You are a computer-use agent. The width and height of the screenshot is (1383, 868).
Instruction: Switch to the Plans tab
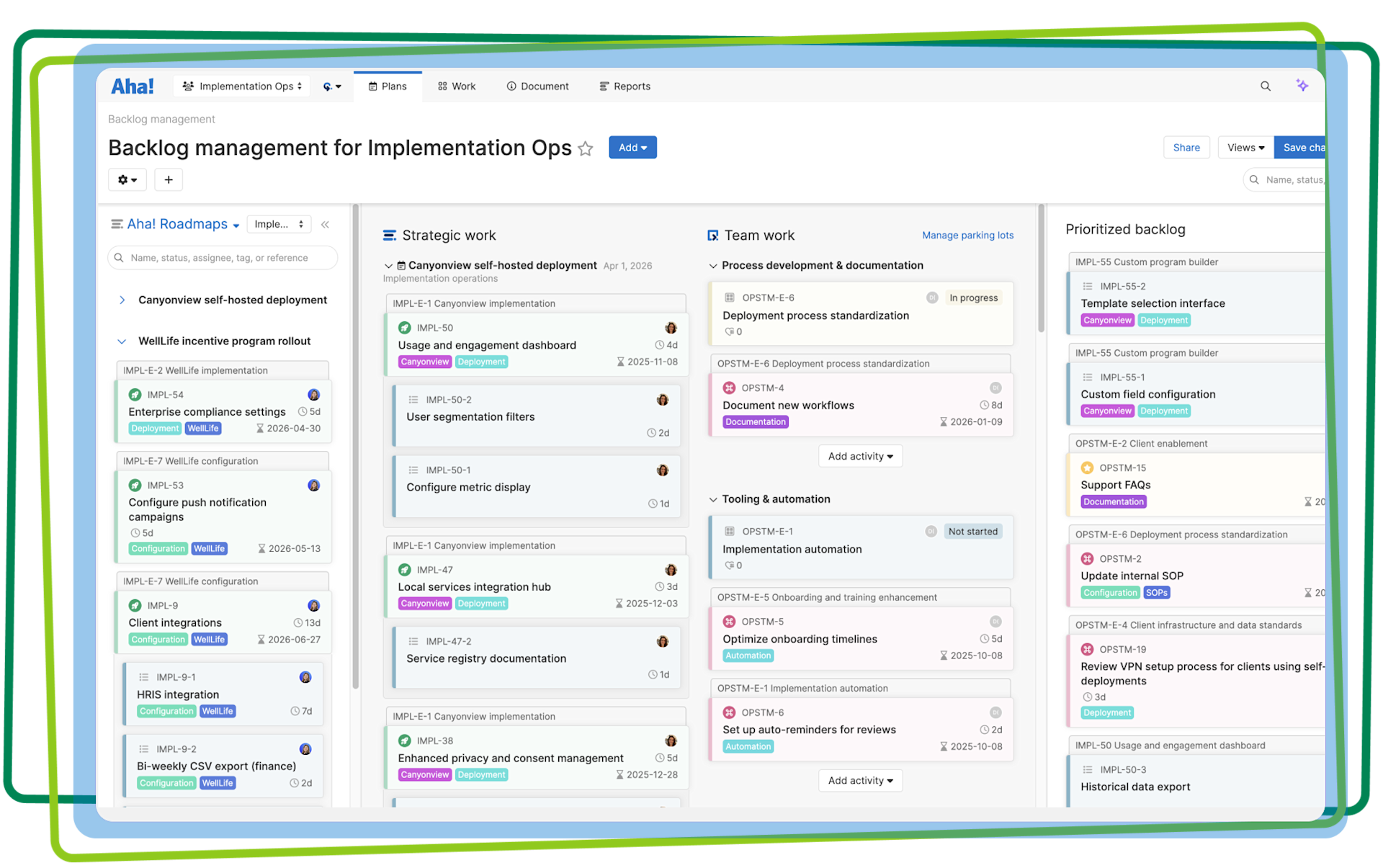(x=388, y=86)
